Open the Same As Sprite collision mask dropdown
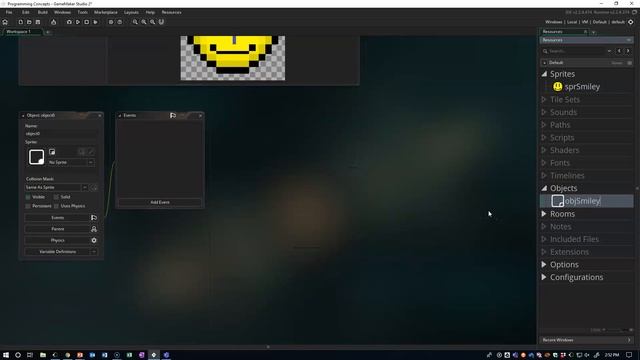The image size is (640, 360). pyautogui.click(x=56, y=187)
